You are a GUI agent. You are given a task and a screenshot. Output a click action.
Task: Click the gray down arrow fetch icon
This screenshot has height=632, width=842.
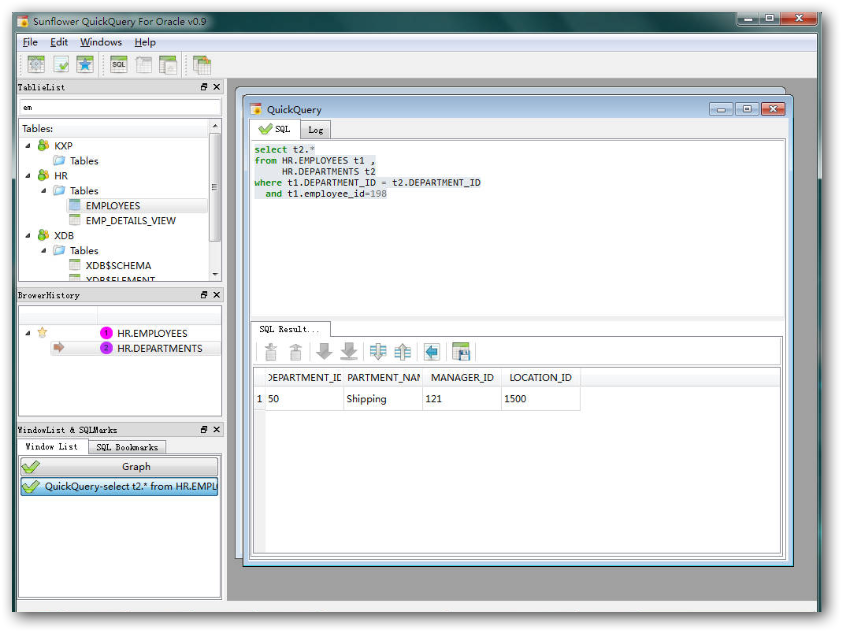click(324, 352)
